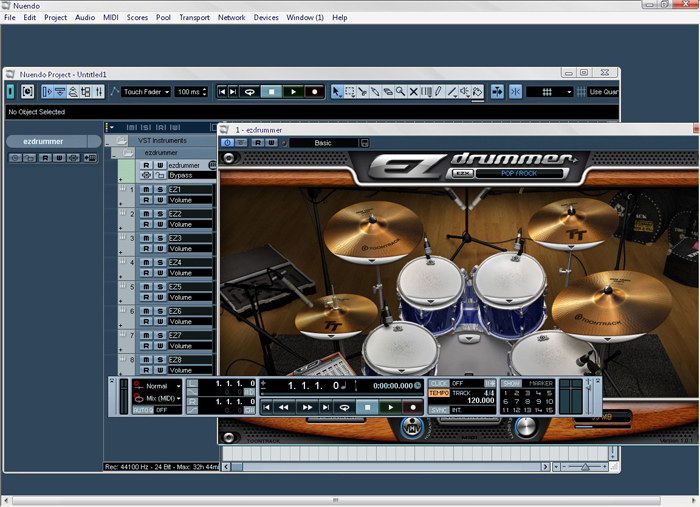Open the Basic preset selector
This screenshot has height=507, width=700.
pyautogui.click(x=323, y=143)
